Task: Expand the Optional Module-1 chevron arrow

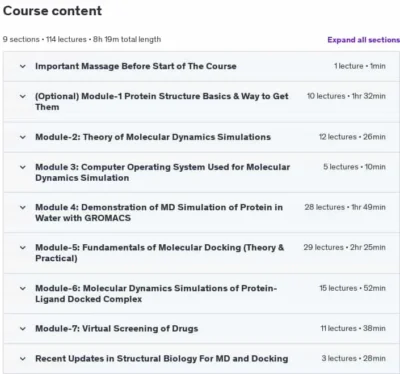Action: (23, 97)
